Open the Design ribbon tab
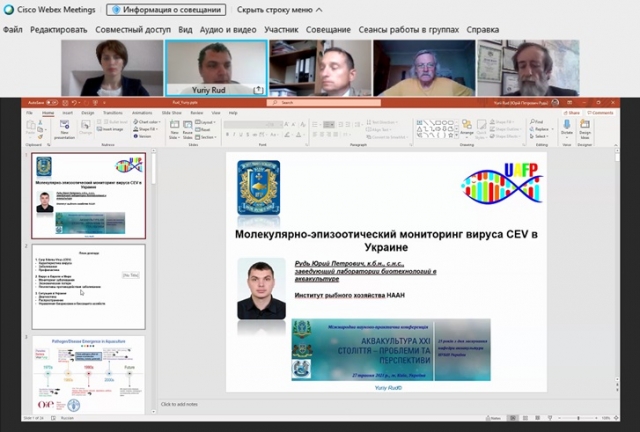This screenshot has height=432, width=640. (87, 113)
